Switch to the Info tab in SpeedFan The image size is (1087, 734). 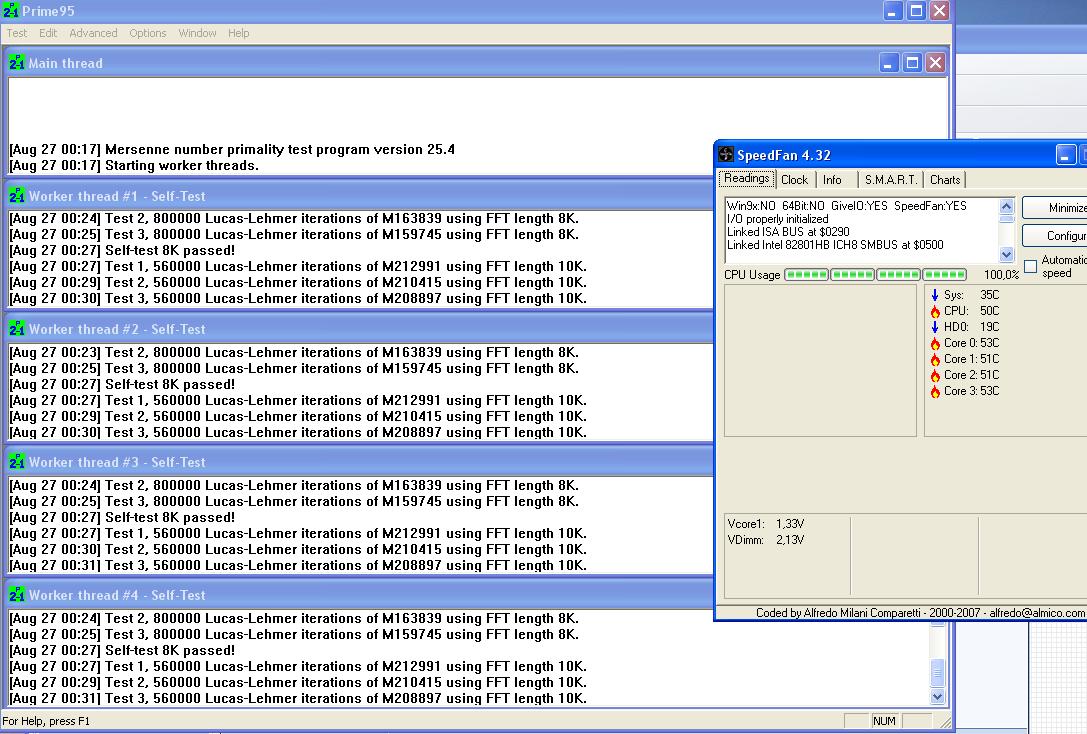click(x=832, y=180)
